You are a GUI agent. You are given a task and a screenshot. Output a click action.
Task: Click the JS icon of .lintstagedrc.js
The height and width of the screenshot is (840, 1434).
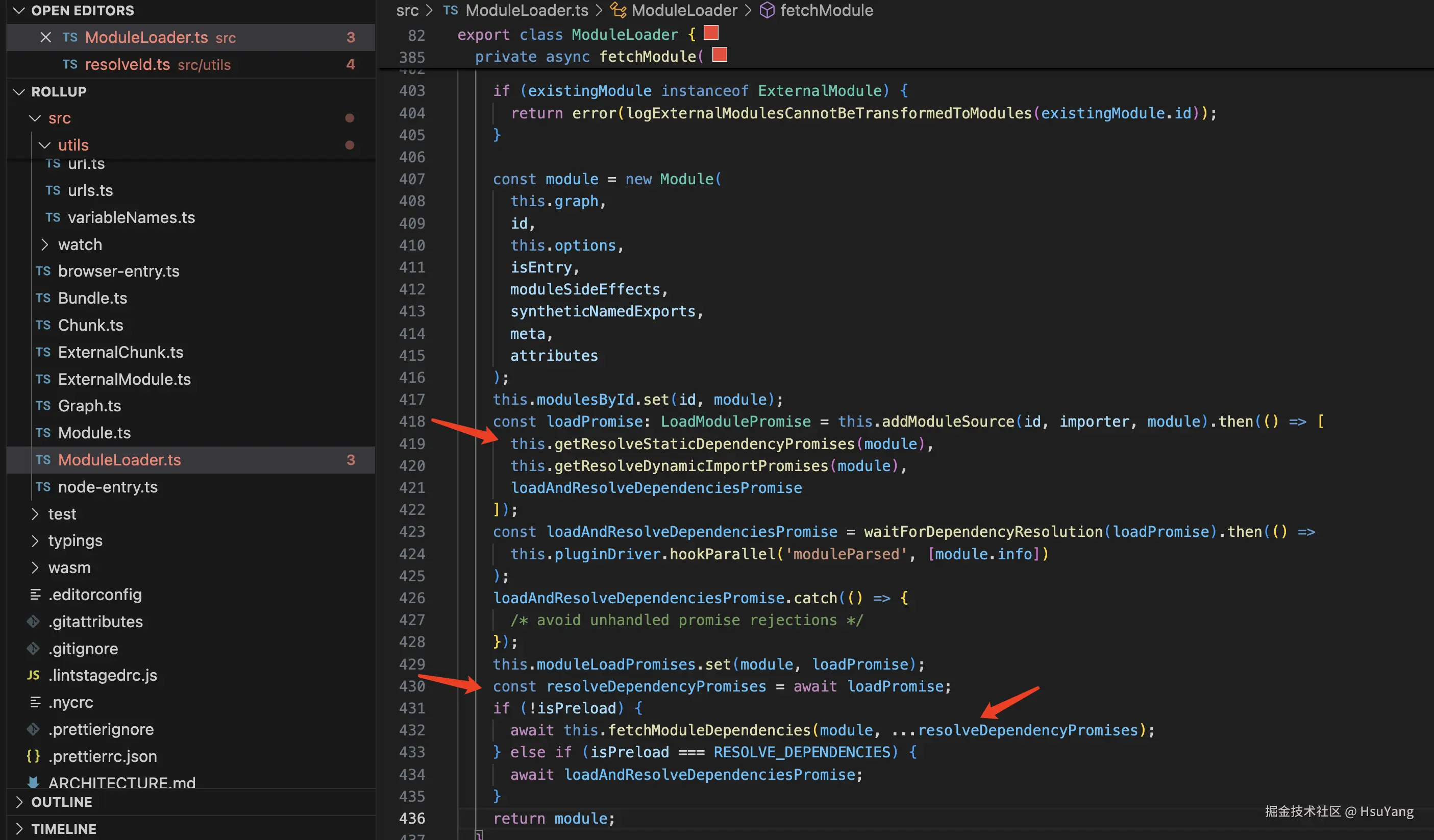pos(34,675)
